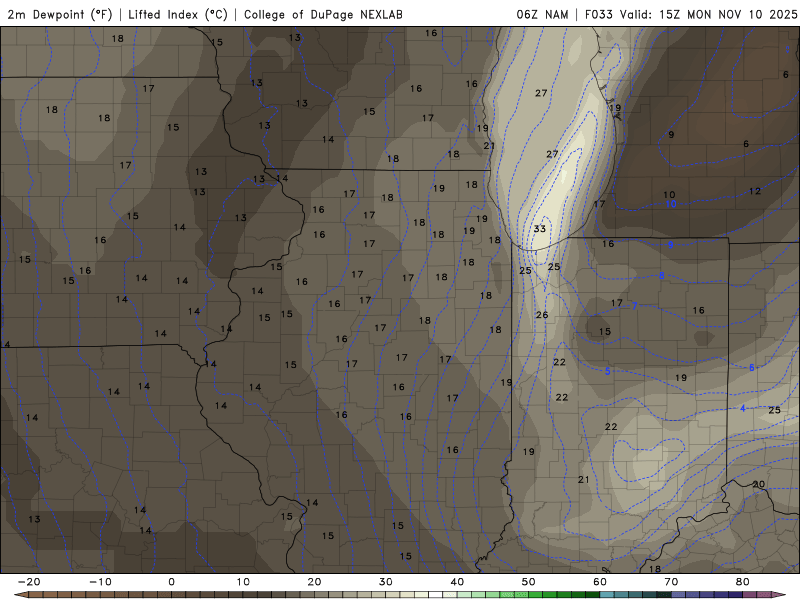Click the 70 label on the color scale

click(671, 582)
